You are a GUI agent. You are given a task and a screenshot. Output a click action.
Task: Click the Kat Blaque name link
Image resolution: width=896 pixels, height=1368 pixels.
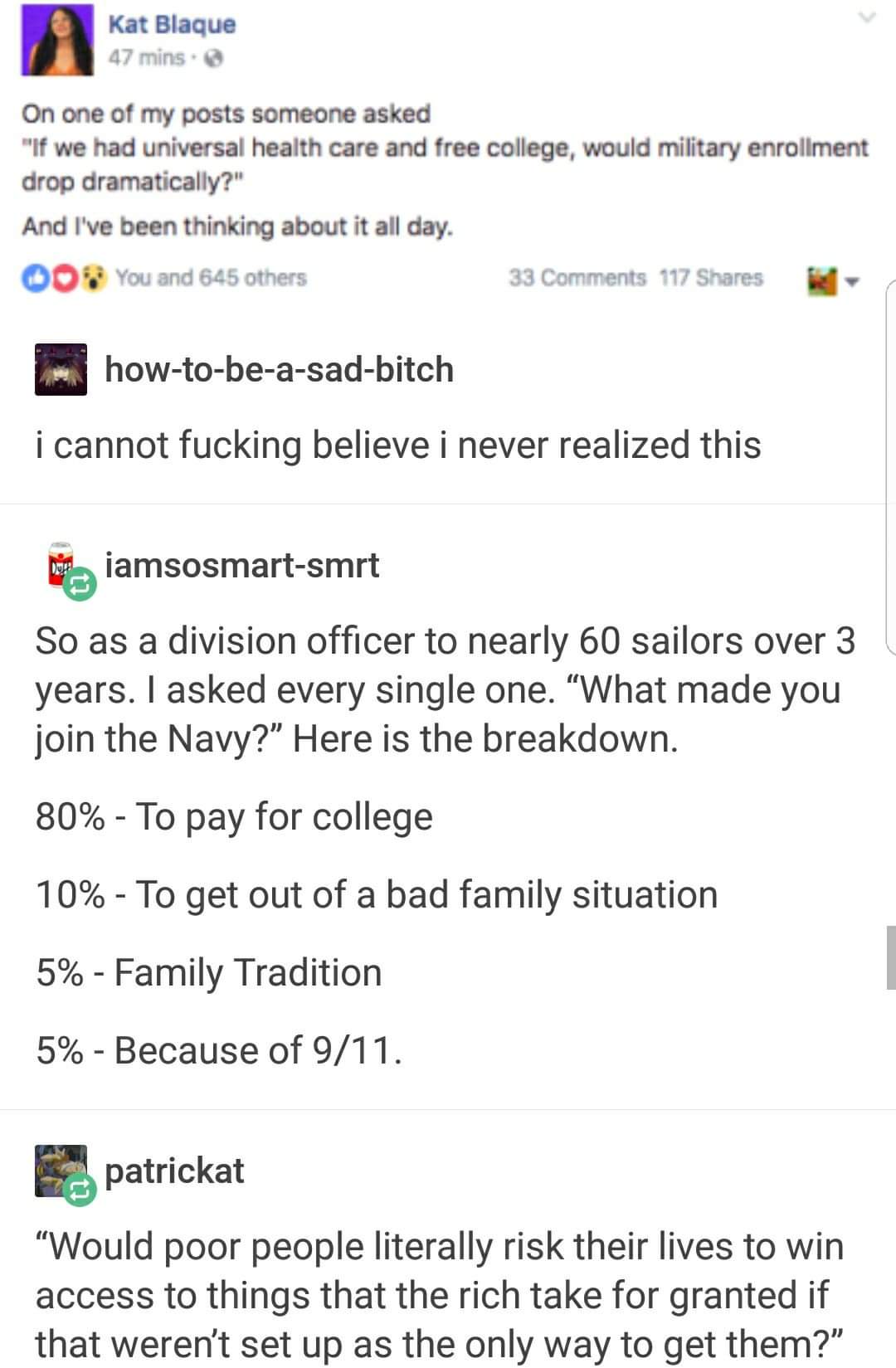pos(172,24)
